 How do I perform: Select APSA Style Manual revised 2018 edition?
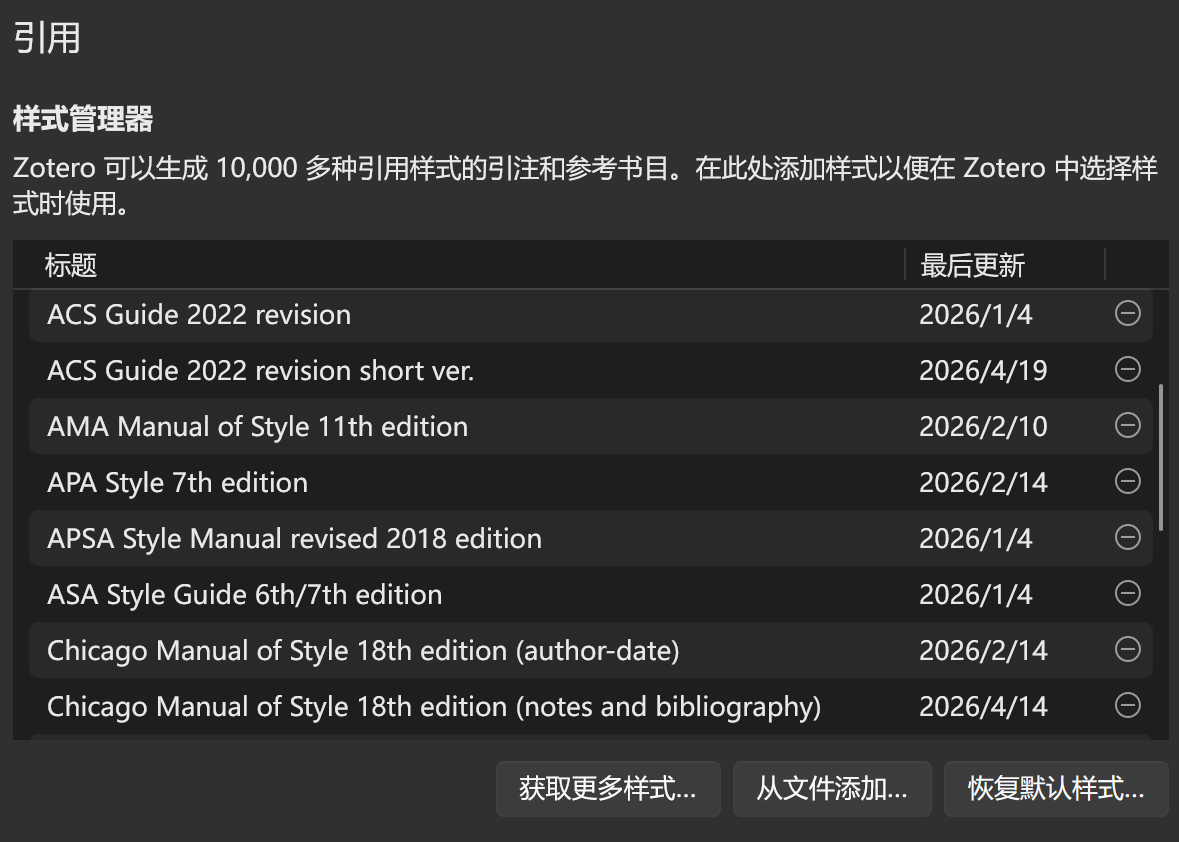coord(590,538)
